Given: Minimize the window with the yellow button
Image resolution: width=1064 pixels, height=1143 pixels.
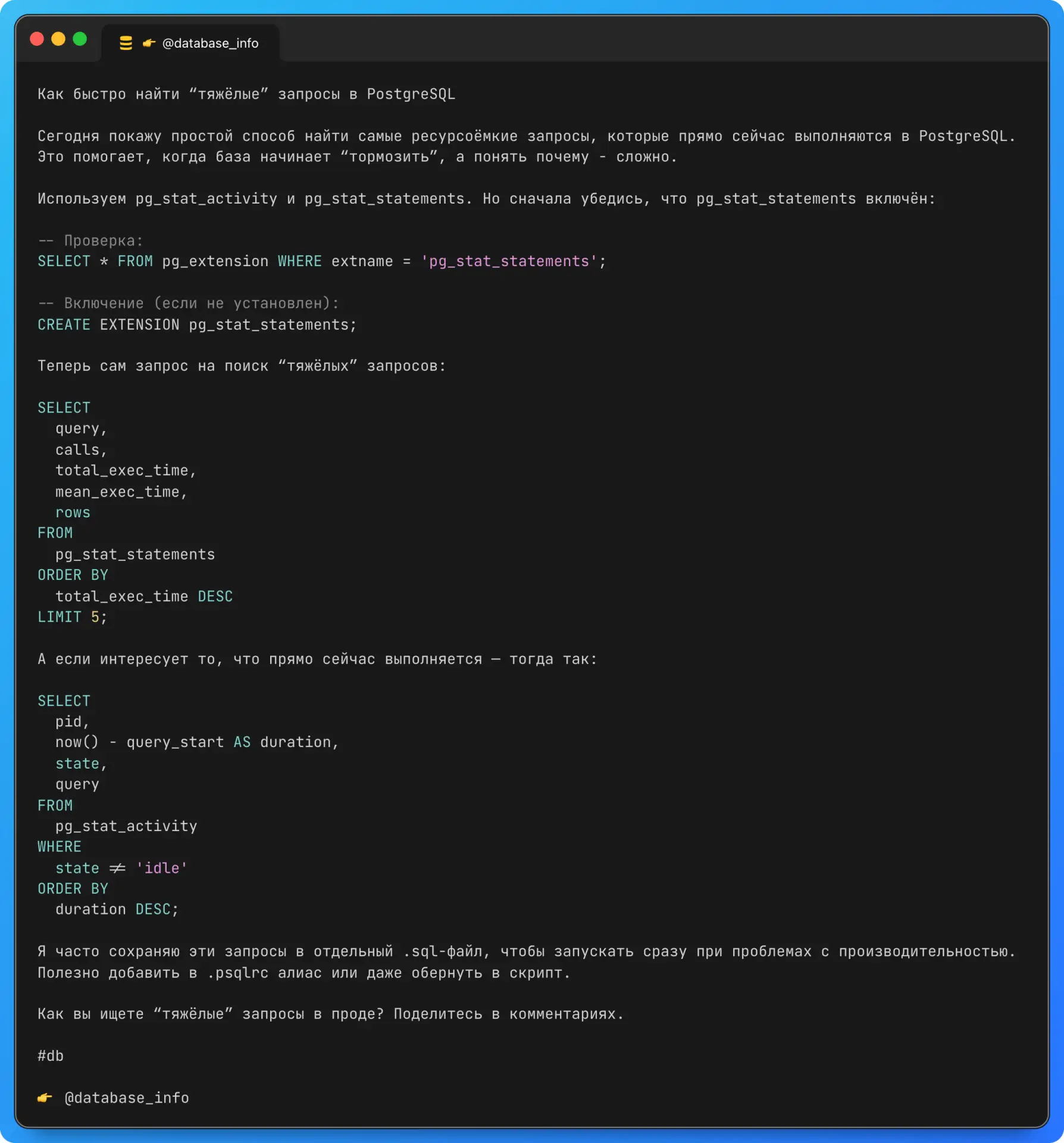Looking at the screenshot, I should [x=58, y=39].
